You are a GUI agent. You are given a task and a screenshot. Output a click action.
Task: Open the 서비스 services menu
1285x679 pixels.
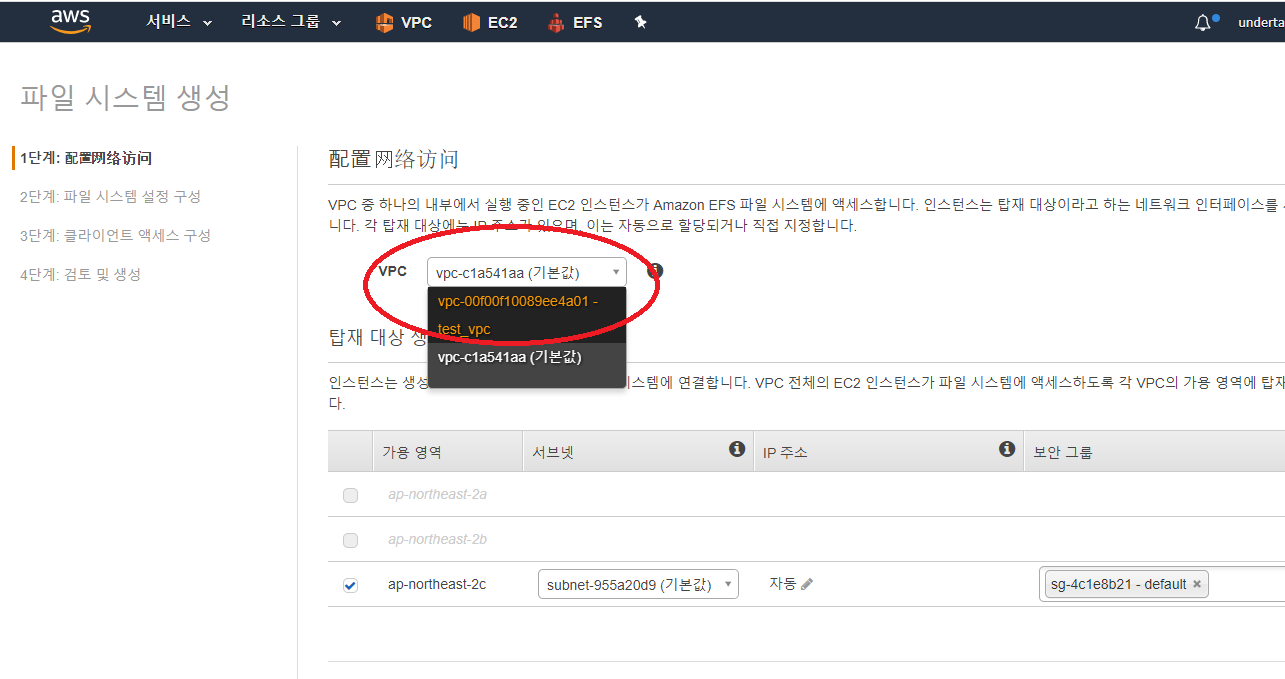179,21
